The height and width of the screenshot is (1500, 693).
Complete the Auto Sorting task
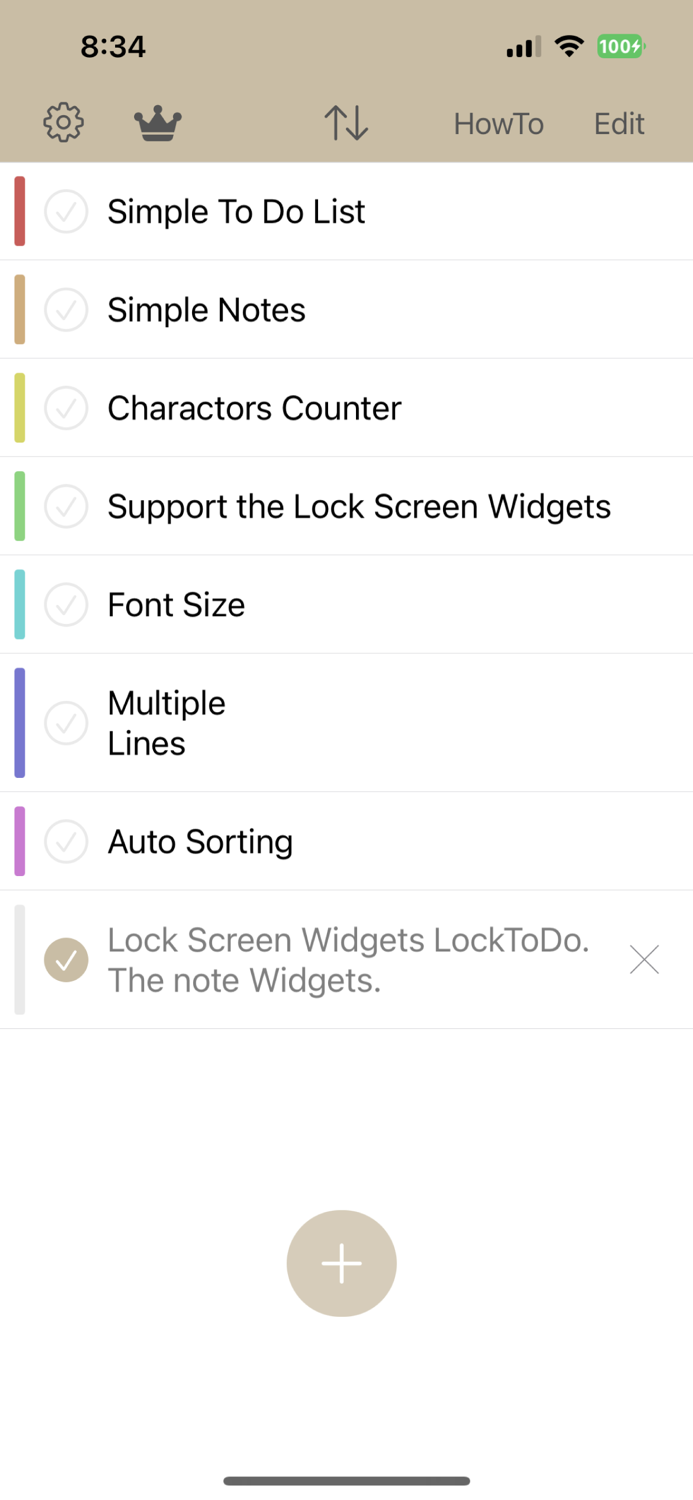click(x=65, y=841)
